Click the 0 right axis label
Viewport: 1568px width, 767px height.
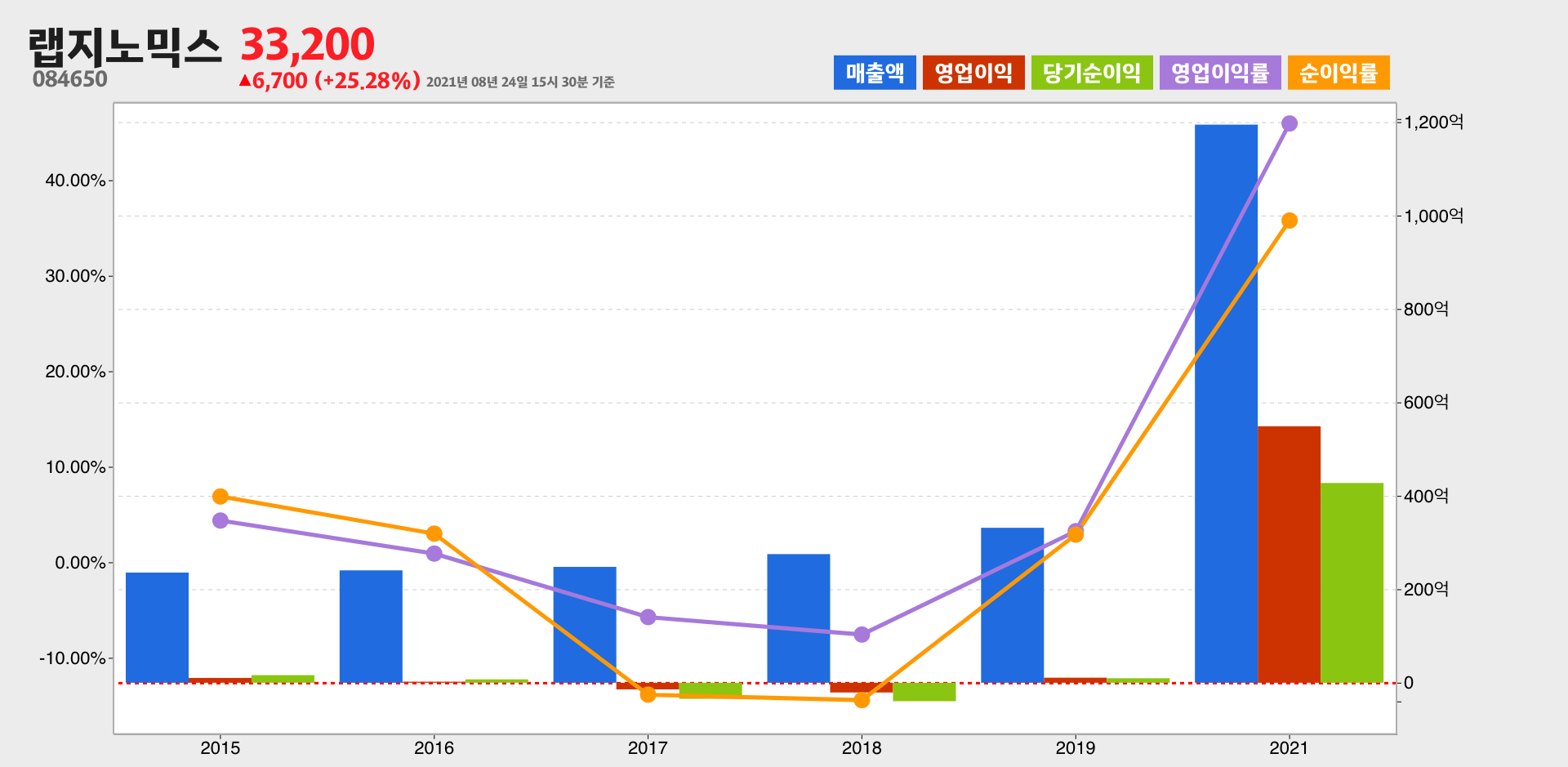click(x=1408, y=683)
